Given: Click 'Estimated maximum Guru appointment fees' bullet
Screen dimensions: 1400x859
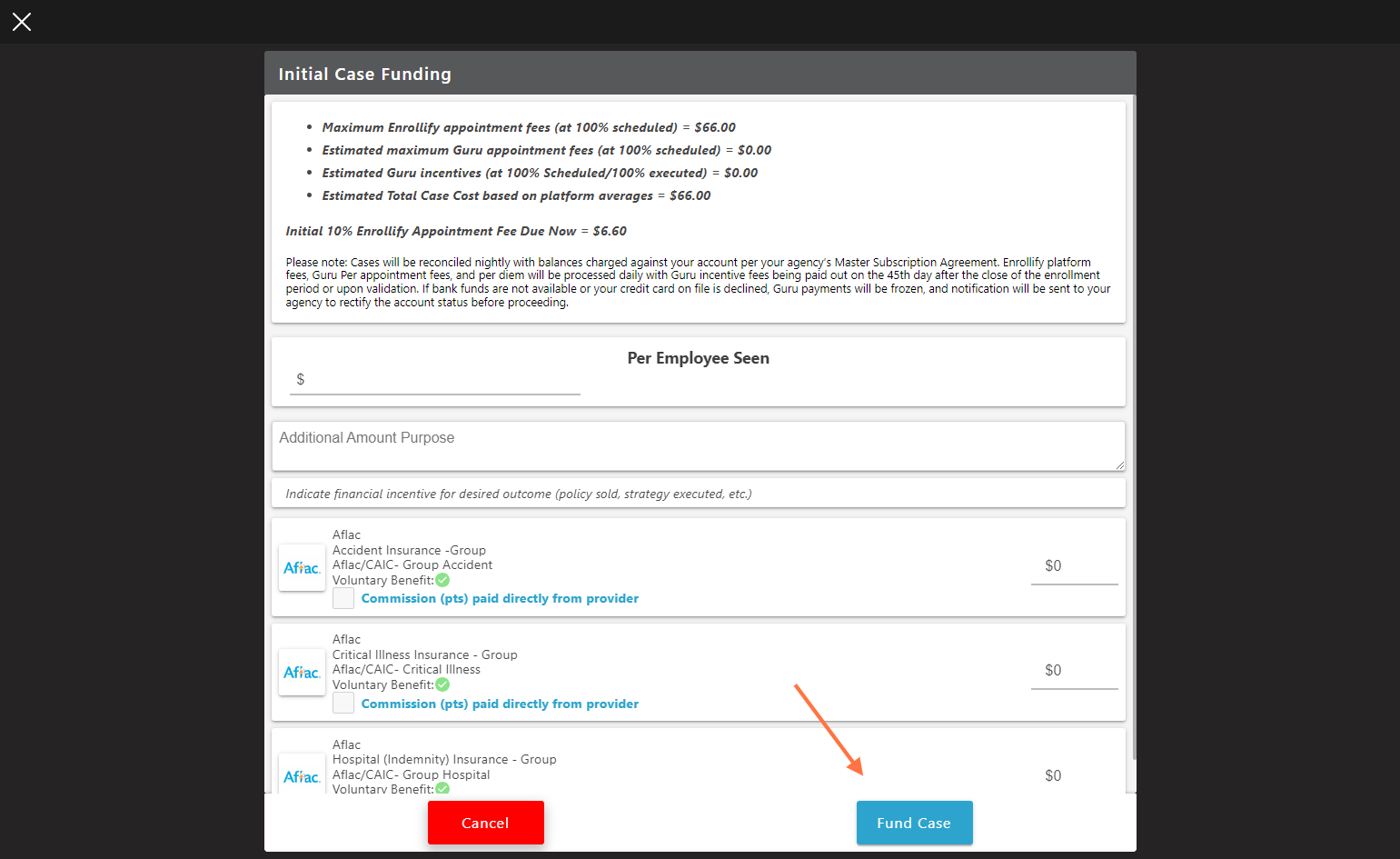Looking at the screenshot, I should point(547,150).
